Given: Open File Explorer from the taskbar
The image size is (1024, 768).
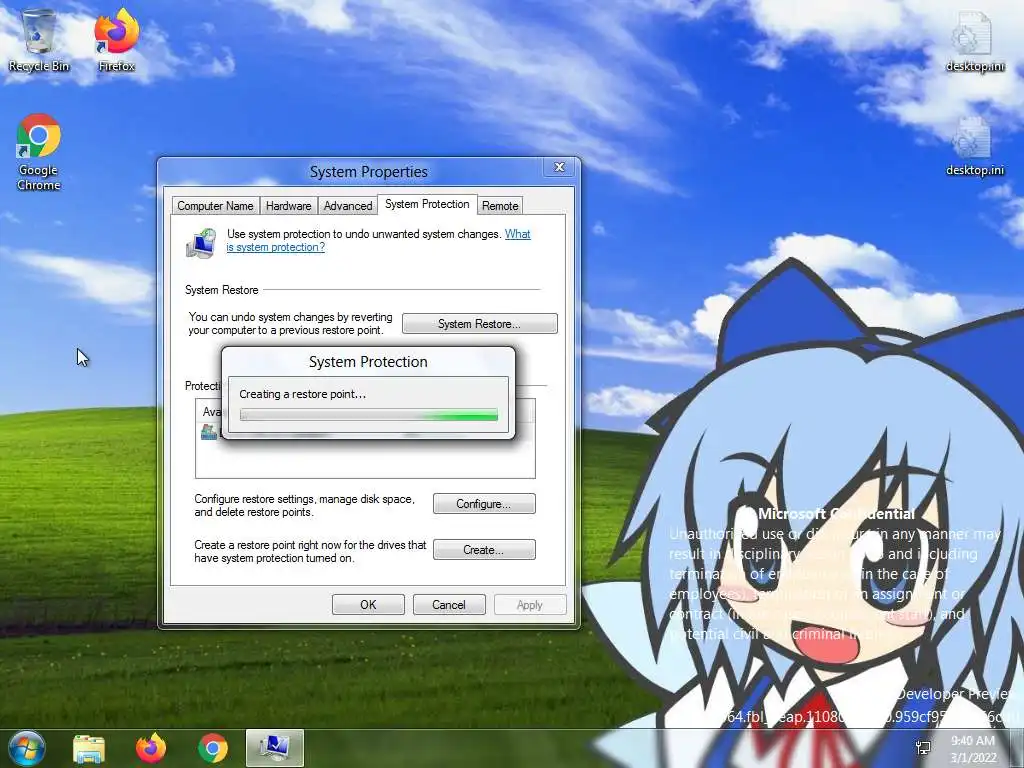Looking at the screenshot, I should 89,748.
